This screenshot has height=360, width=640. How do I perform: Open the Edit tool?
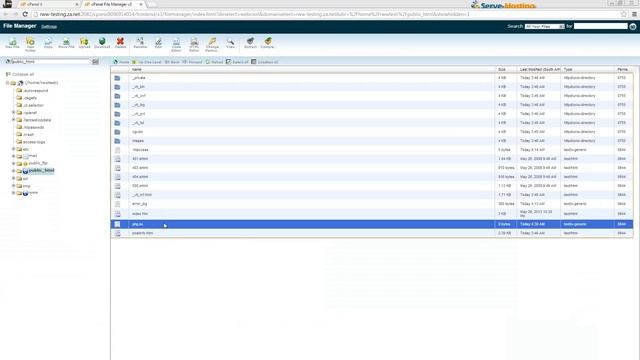158,43
